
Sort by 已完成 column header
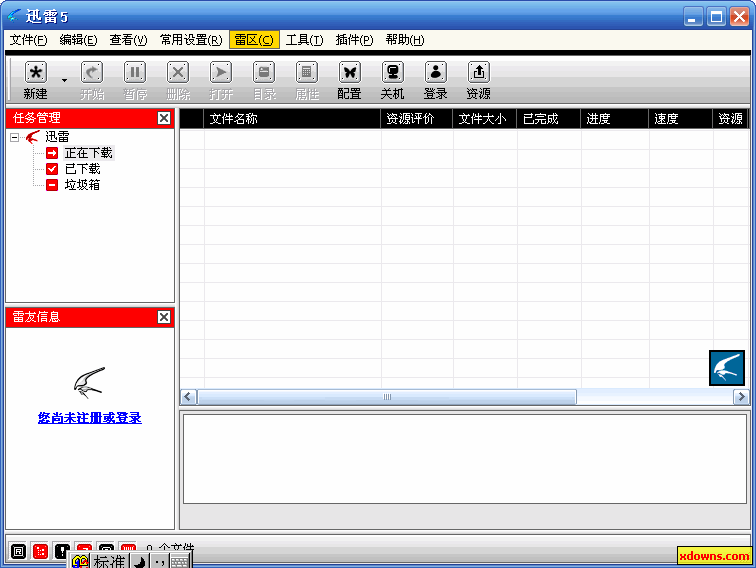click(x=549, y=119)
